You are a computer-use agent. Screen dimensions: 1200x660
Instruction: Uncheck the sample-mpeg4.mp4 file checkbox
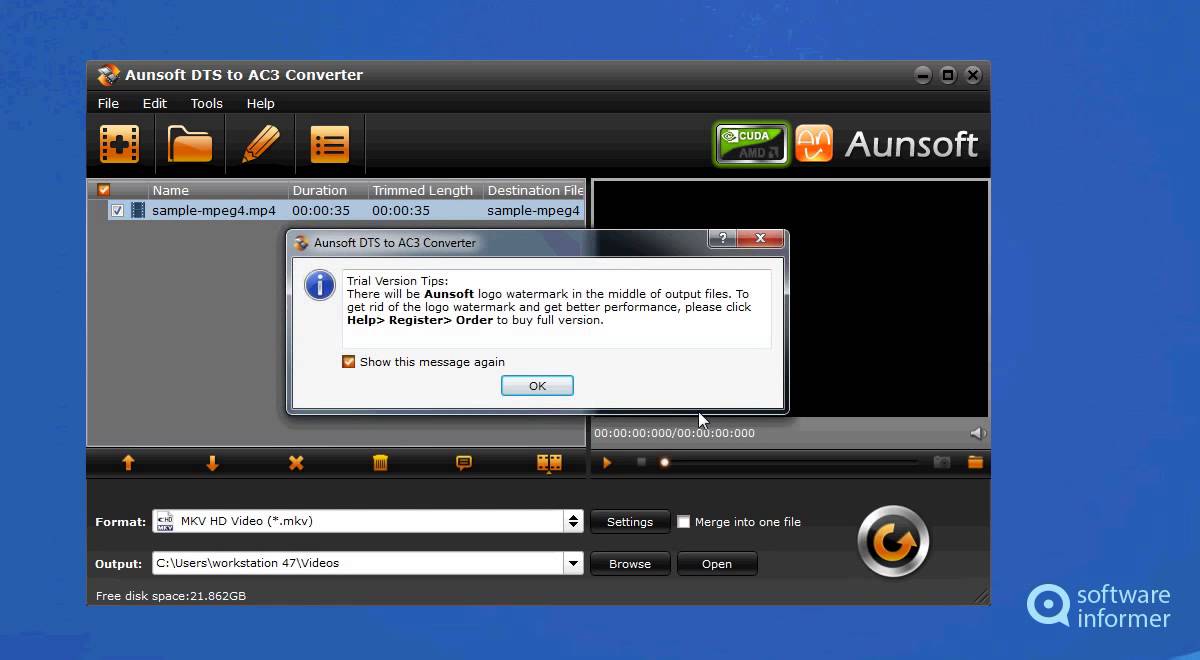tap(117, 211)
